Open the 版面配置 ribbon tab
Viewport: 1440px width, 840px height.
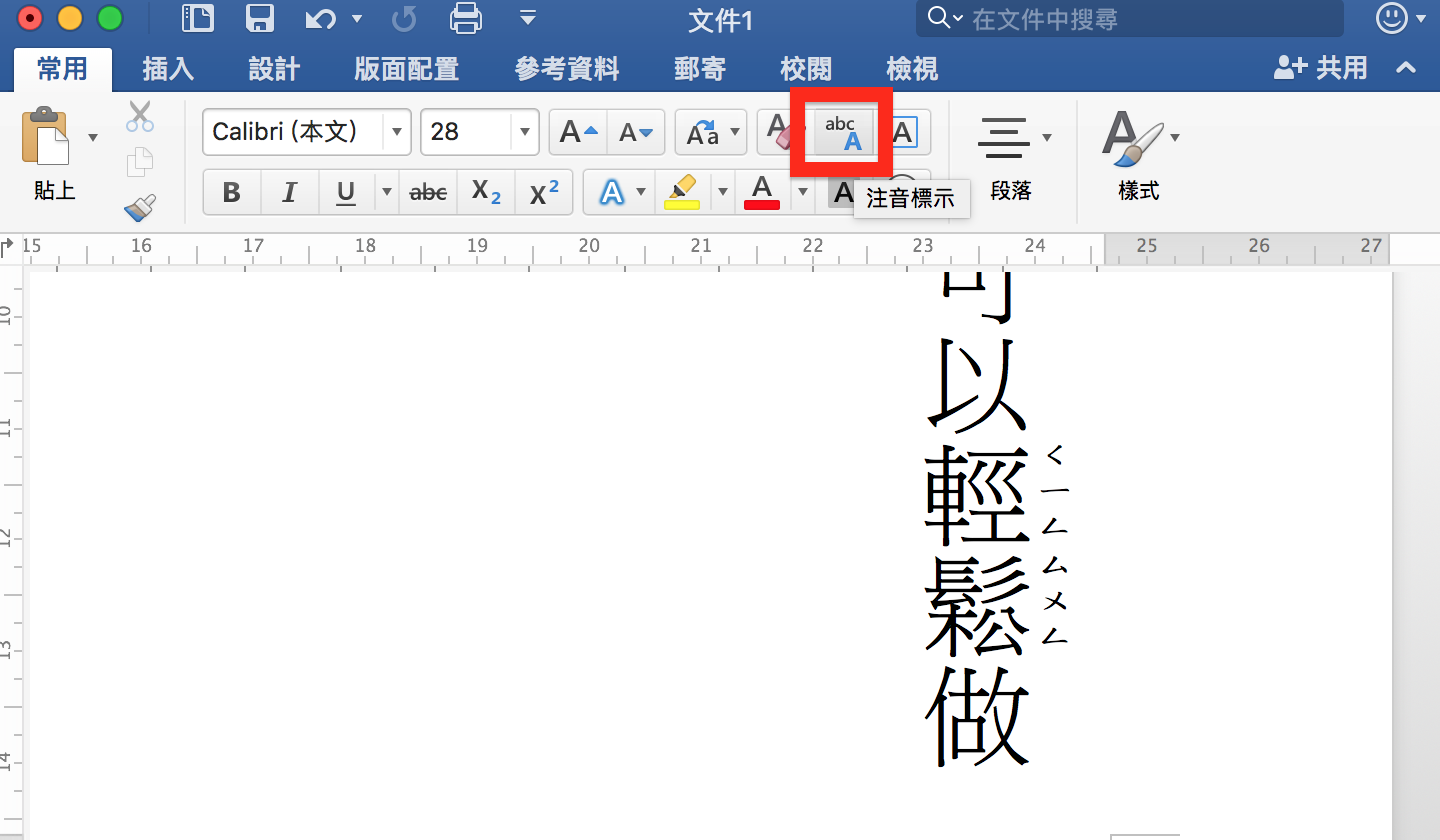406,68
